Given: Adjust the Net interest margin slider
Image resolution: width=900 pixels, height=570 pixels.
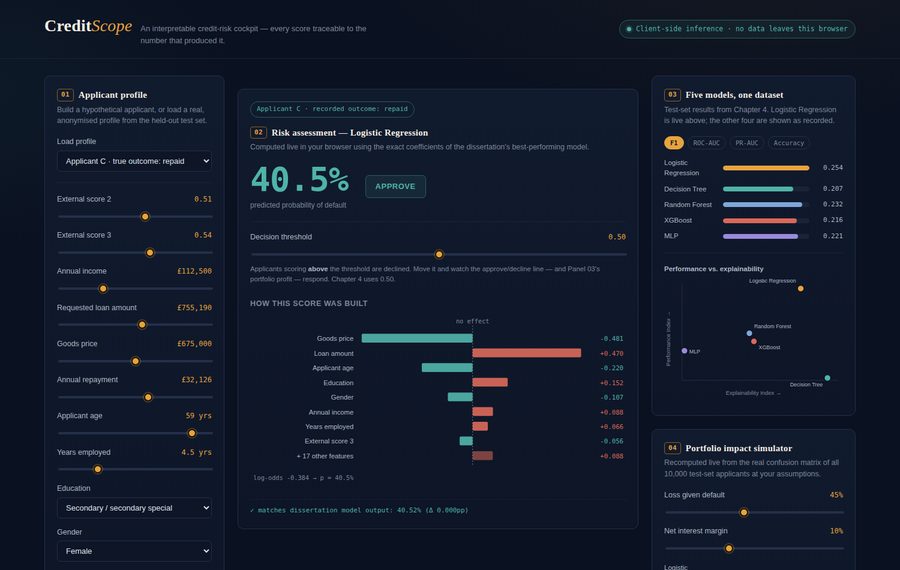Looking at the screenshot, I should click(x=754, y=548).
